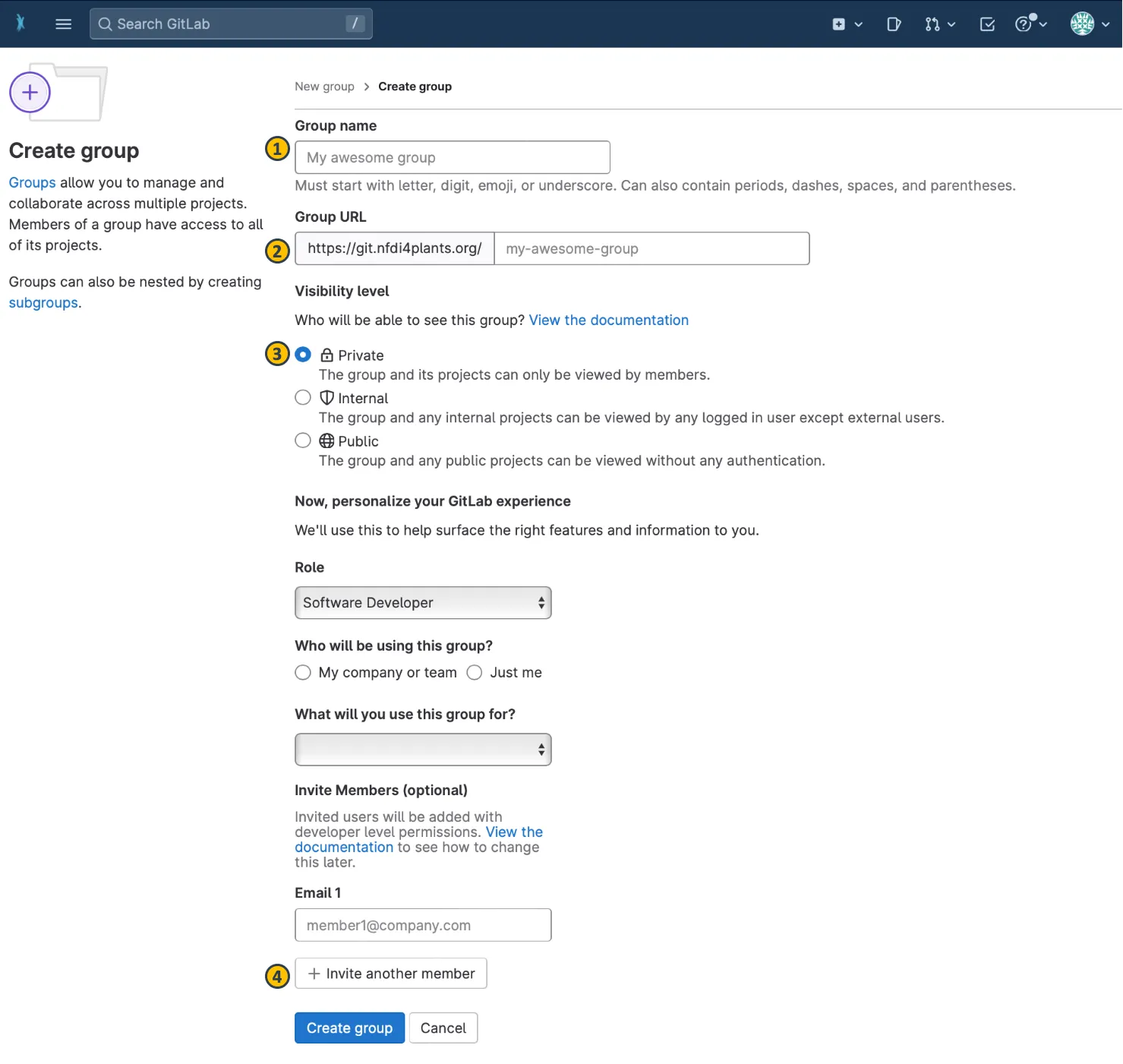Click the blue Create group button
Screen dimensions: 1123x1064
349,1028
